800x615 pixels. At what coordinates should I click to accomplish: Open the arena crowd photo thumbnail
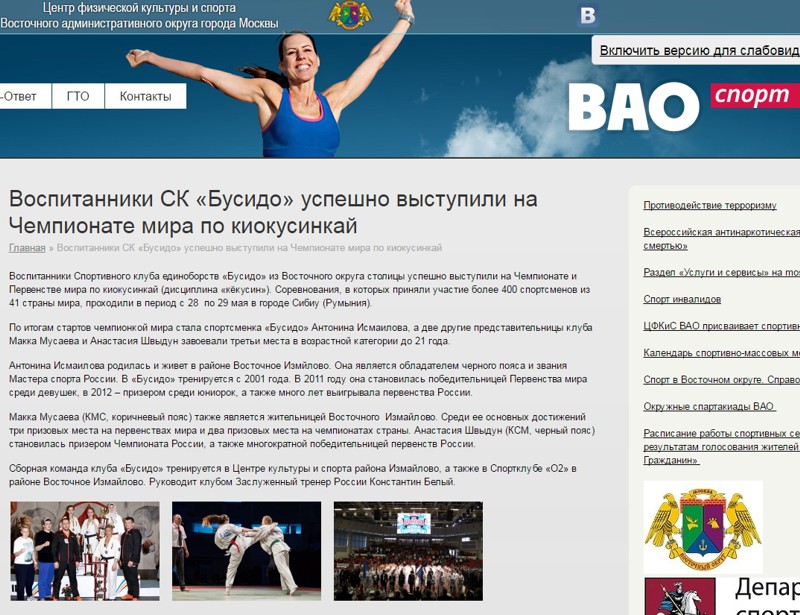click(x=408, y=551)
